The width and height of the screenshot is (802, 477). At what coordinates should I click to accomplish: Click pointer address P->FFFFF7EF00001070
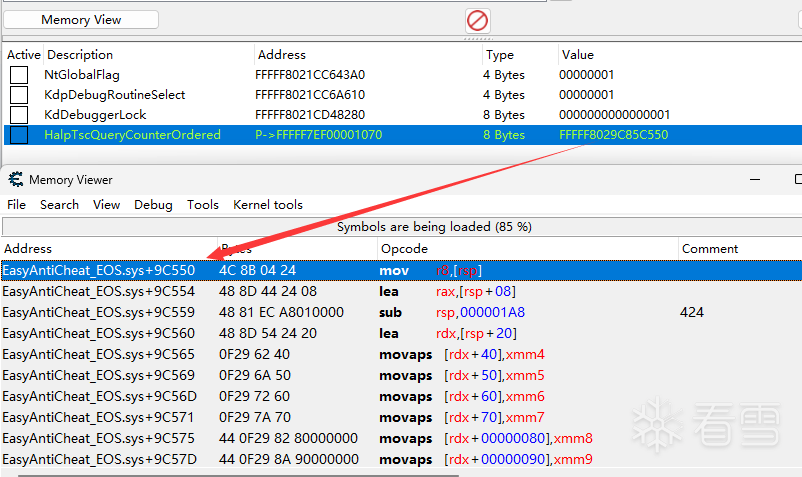pyautogui.click(x=319, y=135)
